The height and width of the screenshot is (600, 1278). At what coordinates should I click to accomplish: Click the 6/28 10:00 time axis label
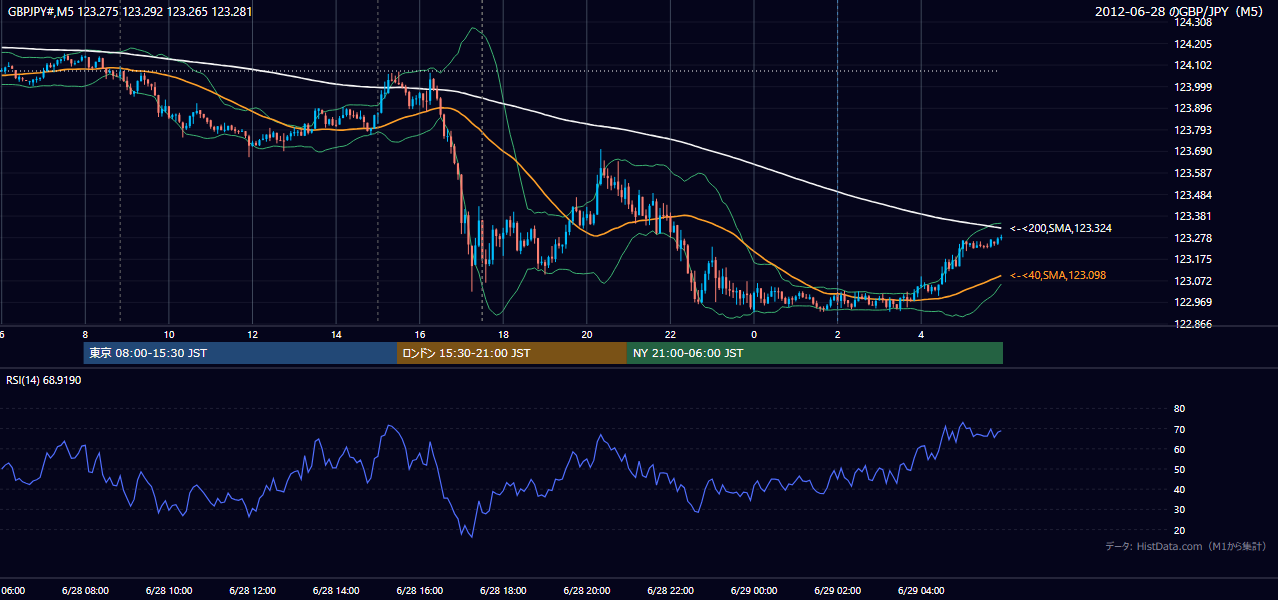pyautogui.click(x=168, y=590)
